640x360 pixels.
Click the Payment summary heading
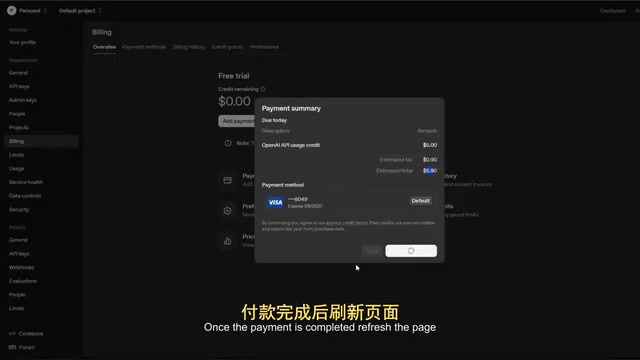pyautogui.click(x=291, y=109)
